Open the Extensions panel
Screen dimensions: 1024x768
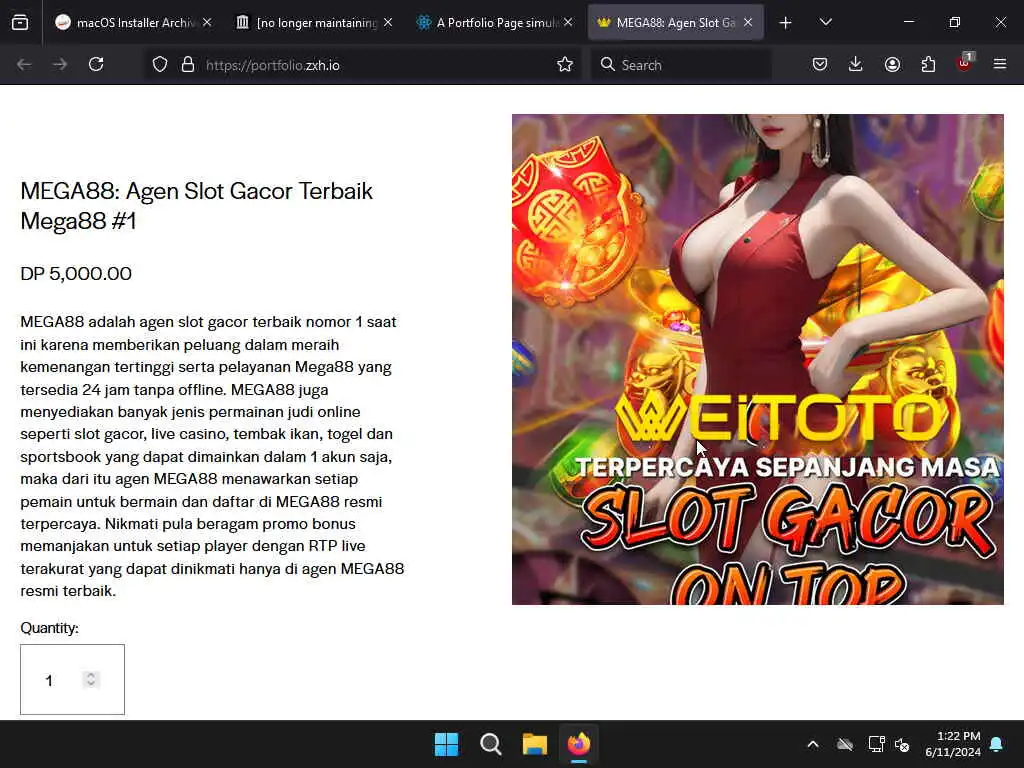[x=928, y=64]
